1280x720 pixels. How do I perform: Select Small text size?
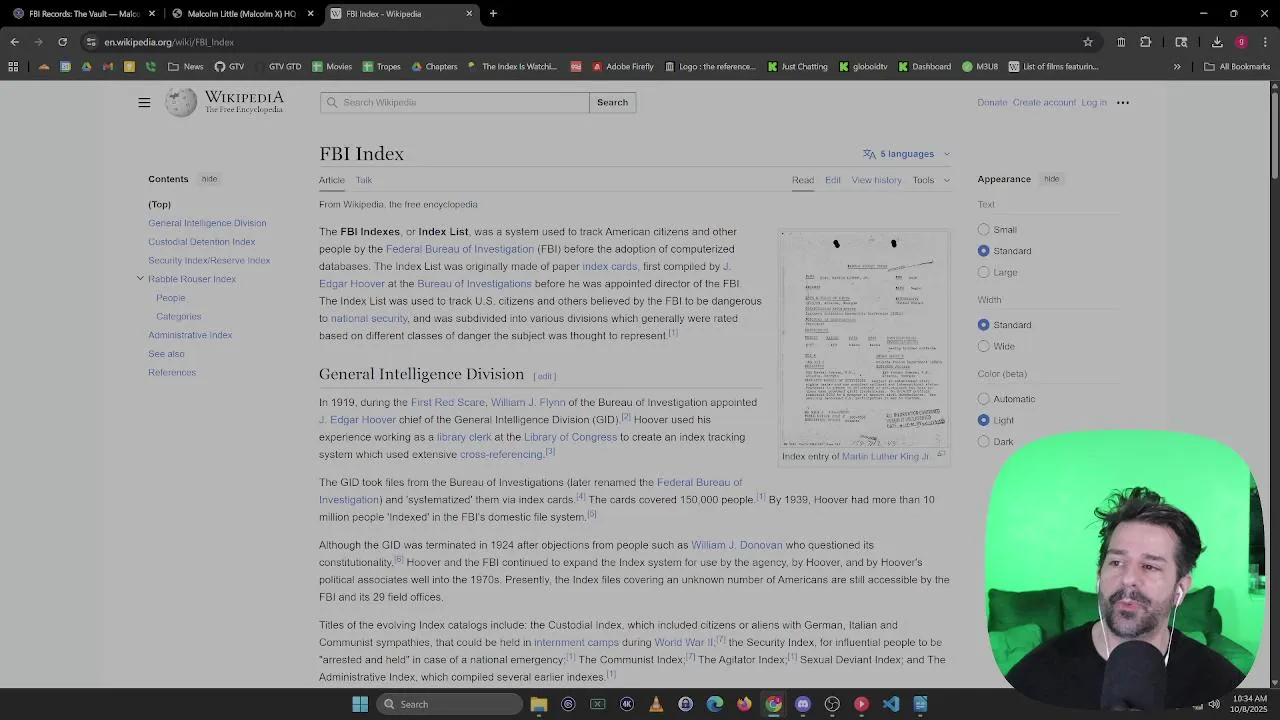point(984,229)
